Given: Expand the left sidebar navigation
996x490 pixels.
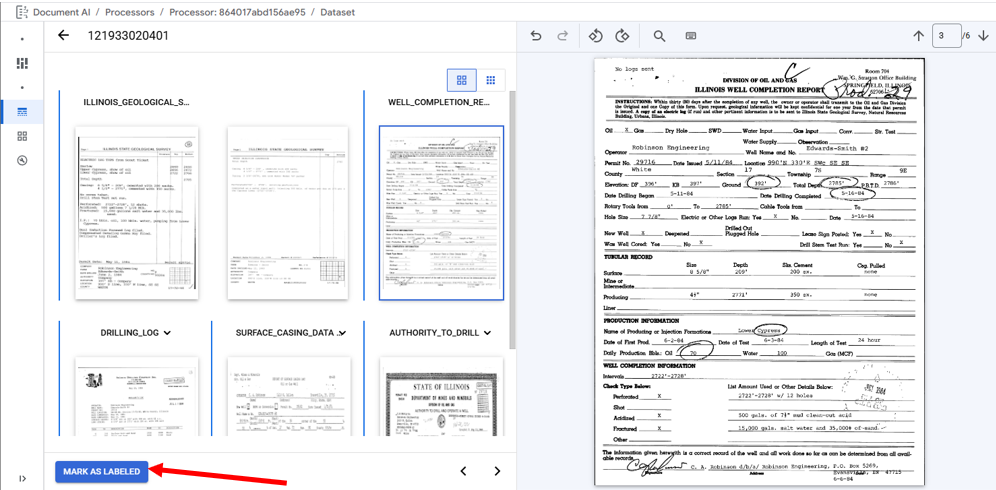Looking at the screenshot, I should tap(22, 478).
